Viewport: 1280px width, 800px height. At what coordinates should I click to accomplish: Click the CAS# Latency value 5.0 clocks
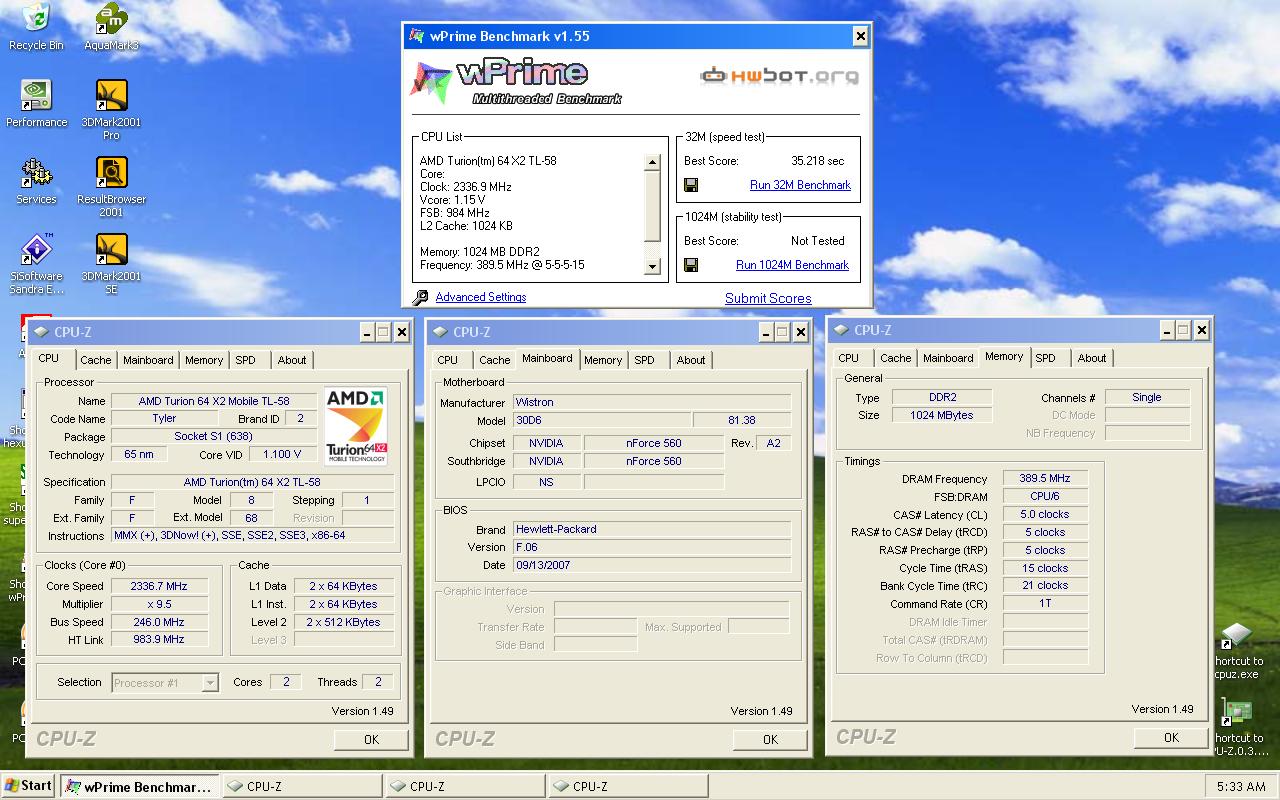[1045, 514]
